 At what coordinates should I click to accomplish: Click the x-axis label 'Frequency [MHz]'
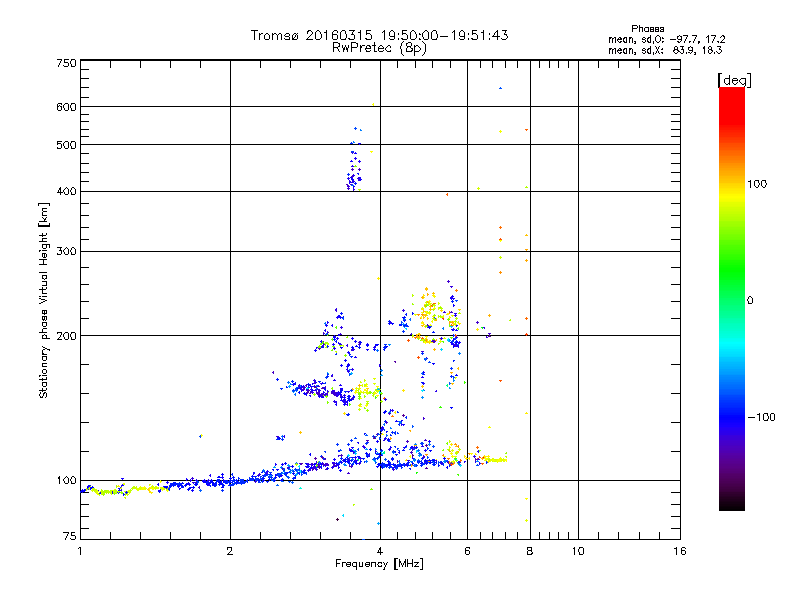pos(379,564)
